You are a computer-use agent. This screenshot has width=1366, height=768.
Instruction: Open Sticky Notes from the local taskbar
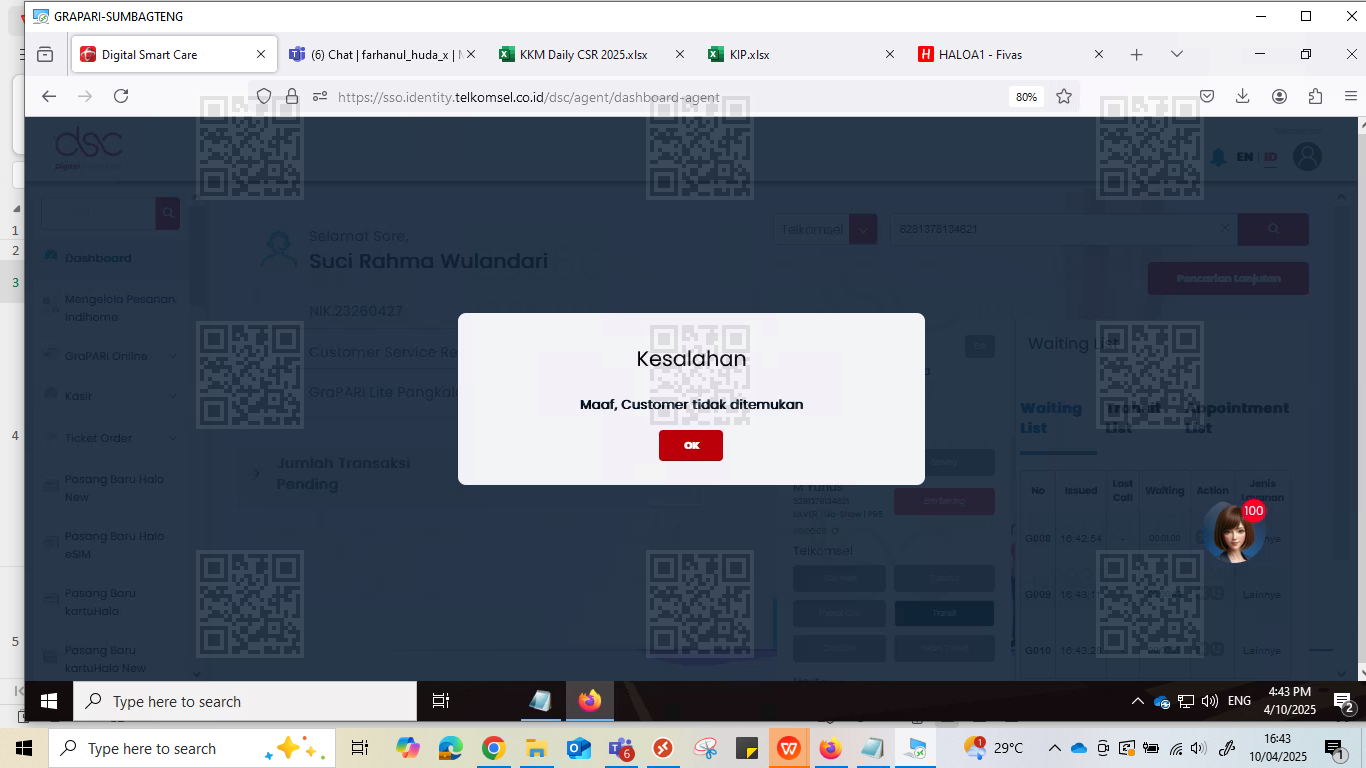(747, 748)
